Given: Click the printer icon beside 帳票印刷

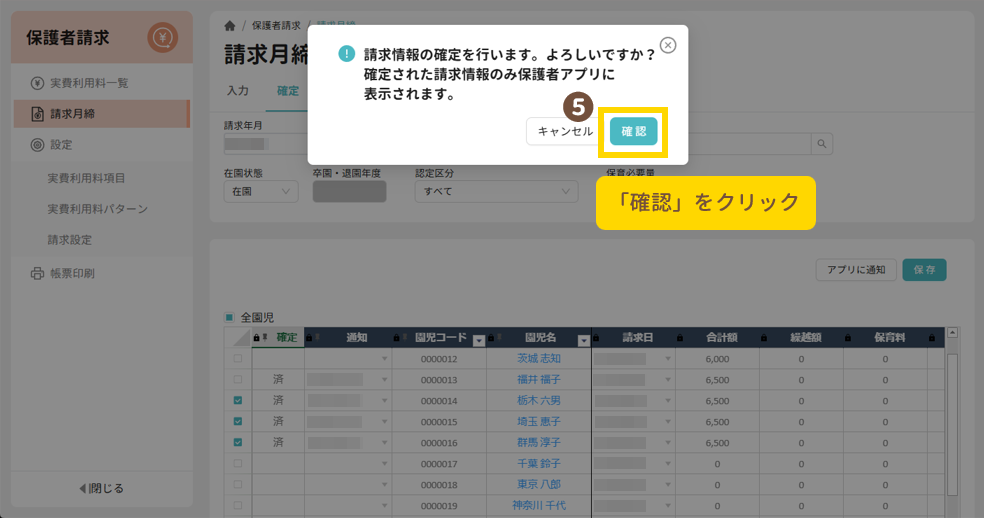Looking at the screenshot, I should (x=36, y=273).
